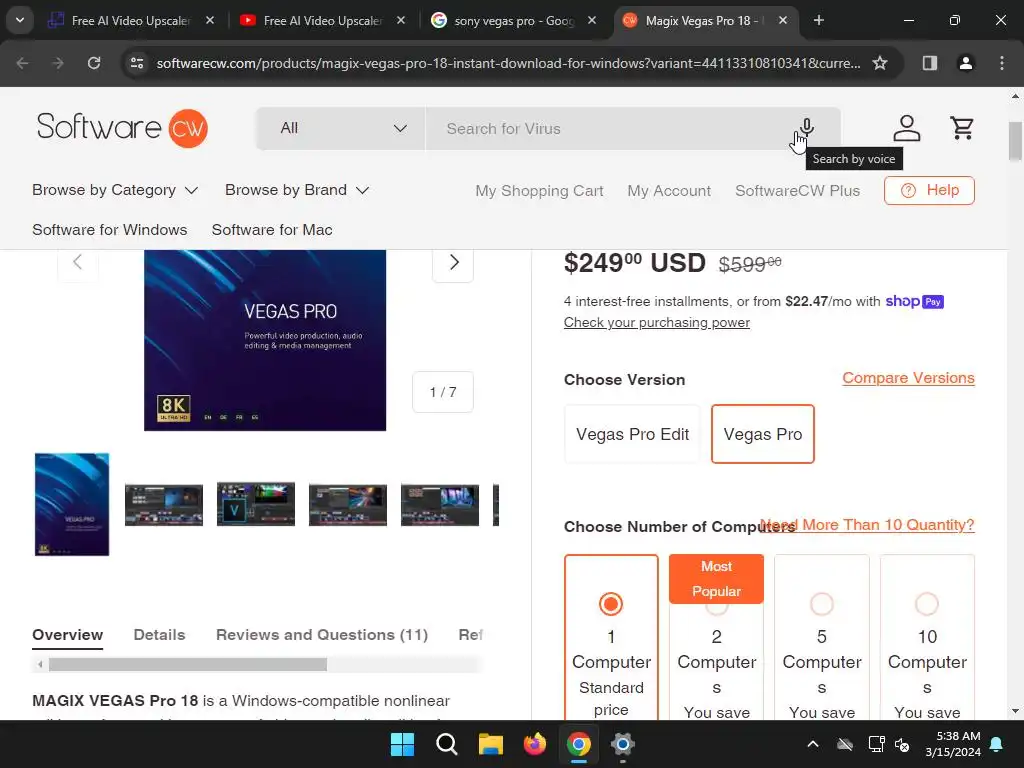
Task: Open the notifications bell
Action: click(997, 744)
